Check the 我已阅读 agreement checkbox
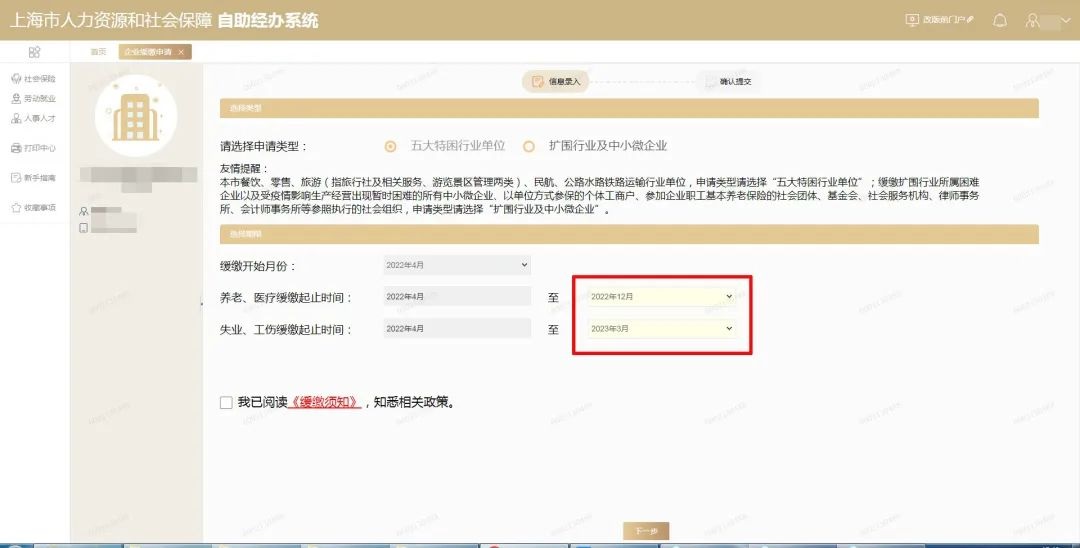Screen dimensions: 1080x548 (226, 402)
